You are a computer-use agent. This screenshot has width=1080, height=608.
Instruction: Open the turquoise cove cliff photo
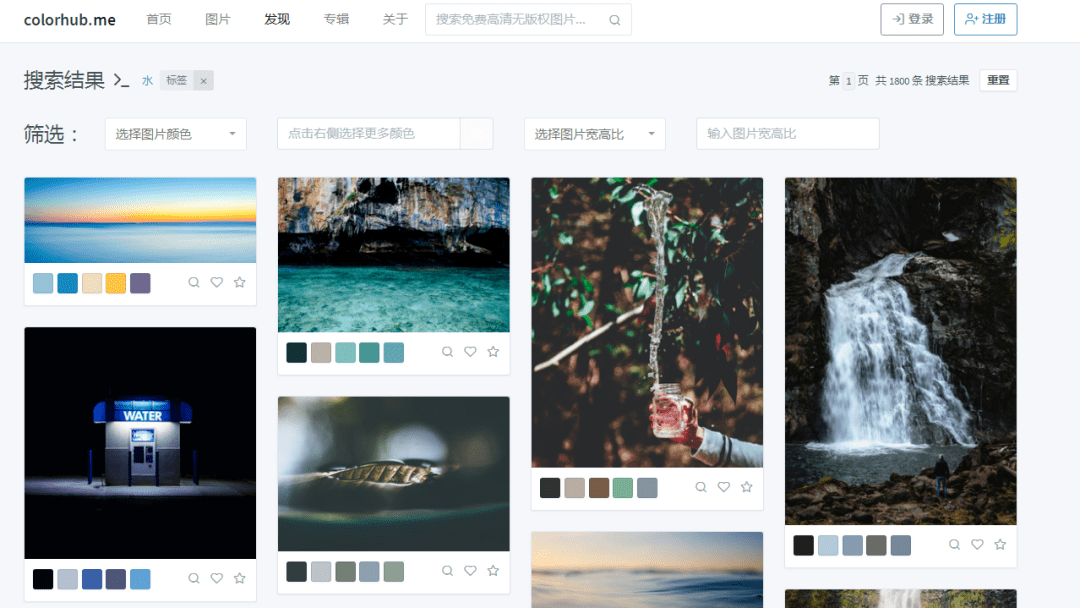tap(393, 255)
